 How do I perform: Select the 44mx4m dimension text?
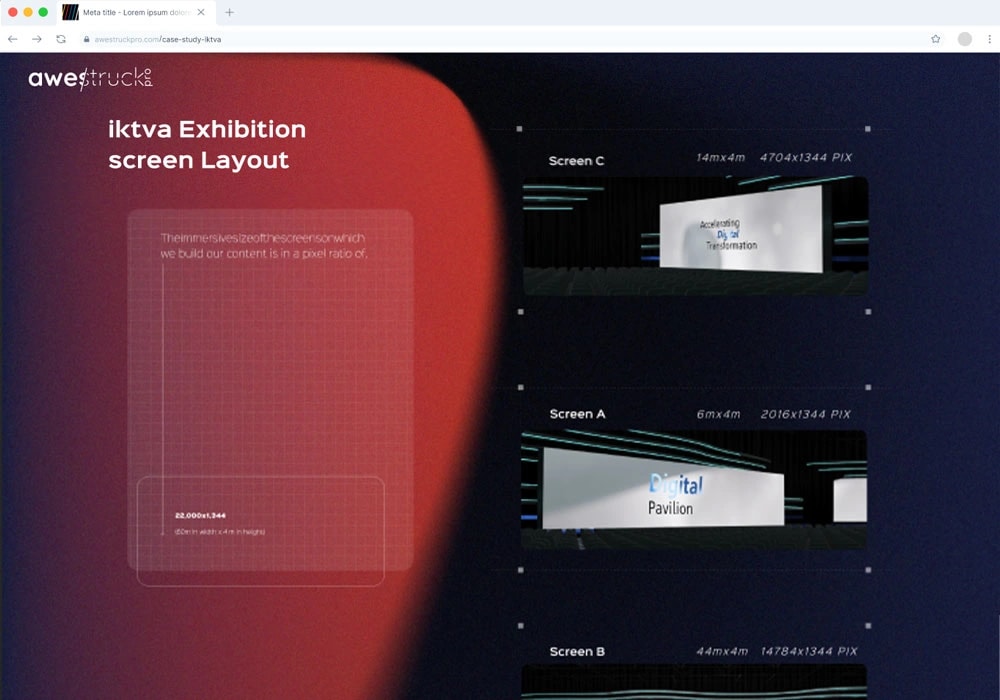(x=722, y=652)
